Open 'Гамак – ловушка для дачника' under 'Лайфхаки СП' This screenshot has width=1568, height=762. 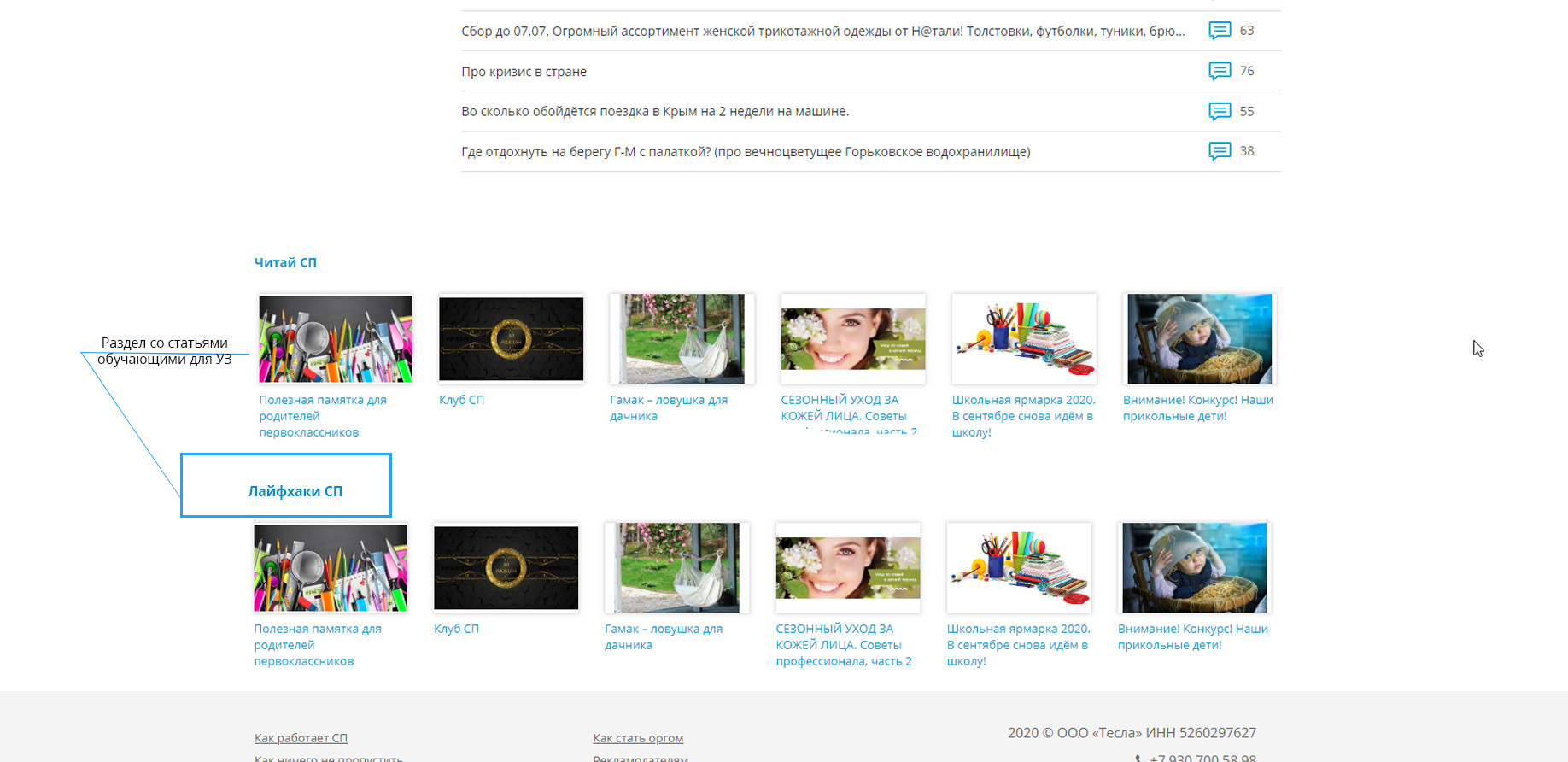pos(664,637)
